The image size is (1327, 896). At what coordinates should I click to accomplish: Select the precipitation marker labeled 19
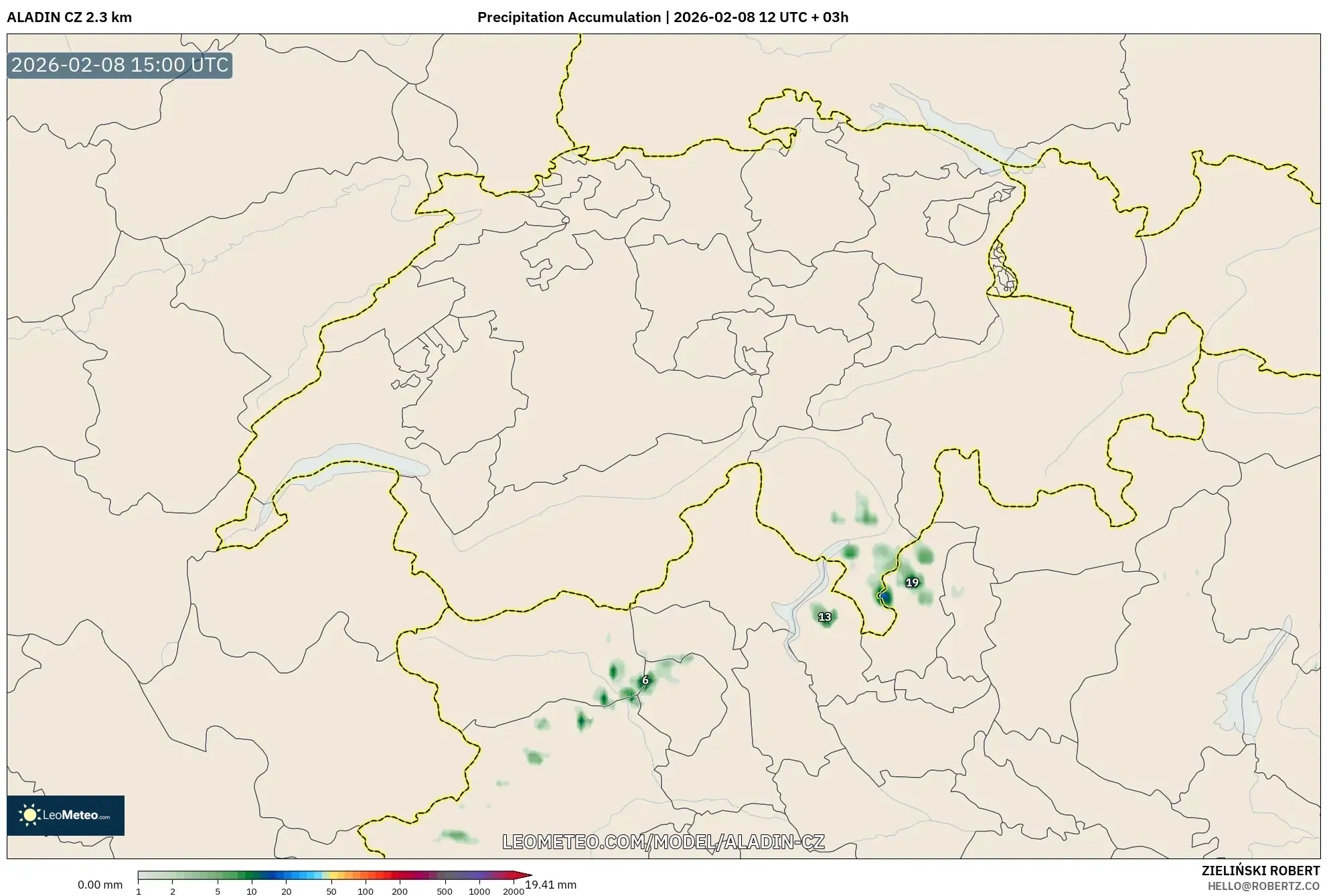[x=911, y=583]
